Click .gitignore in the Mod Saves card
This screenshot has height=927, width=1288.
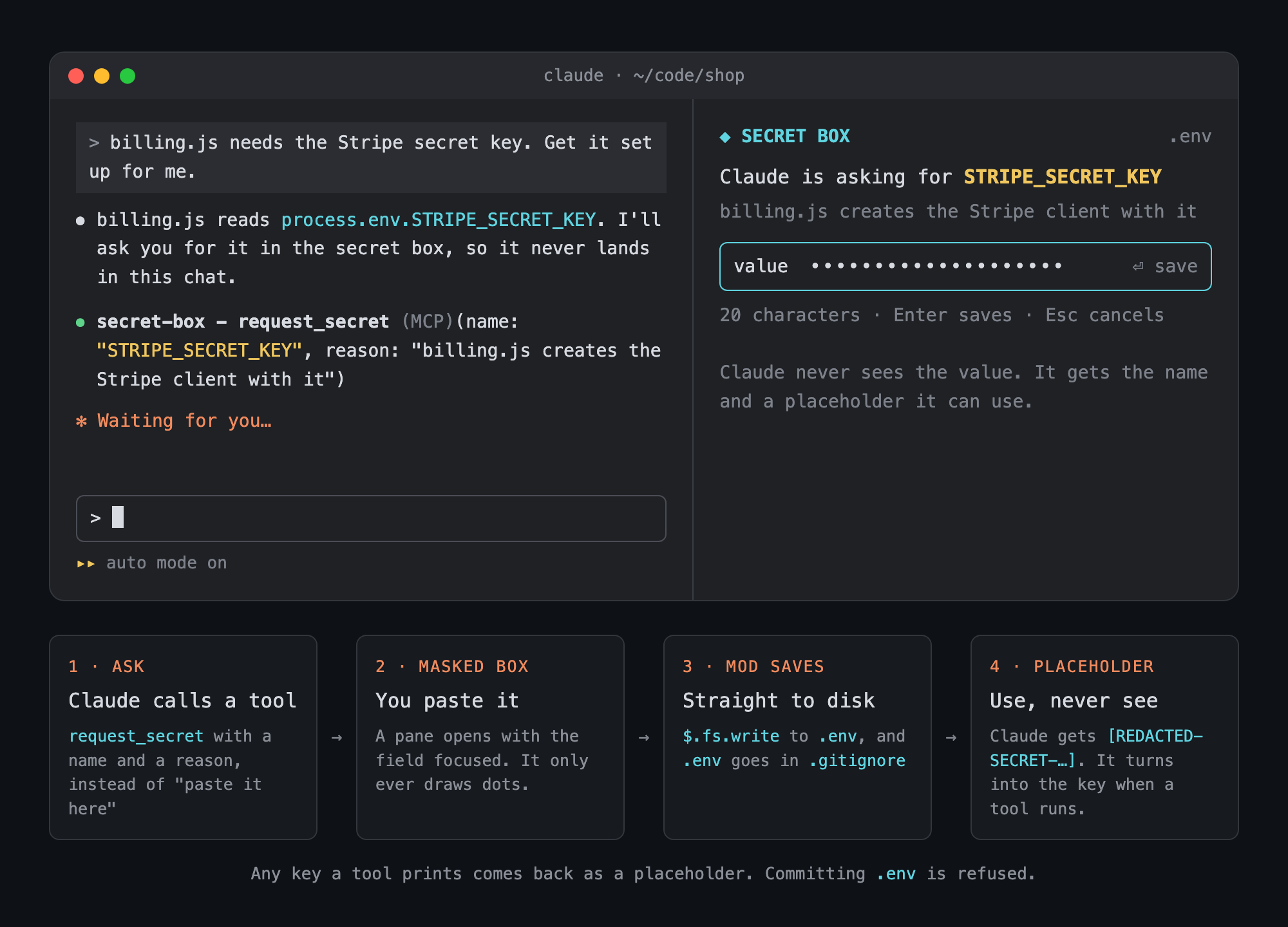click(x=857, y=761)
